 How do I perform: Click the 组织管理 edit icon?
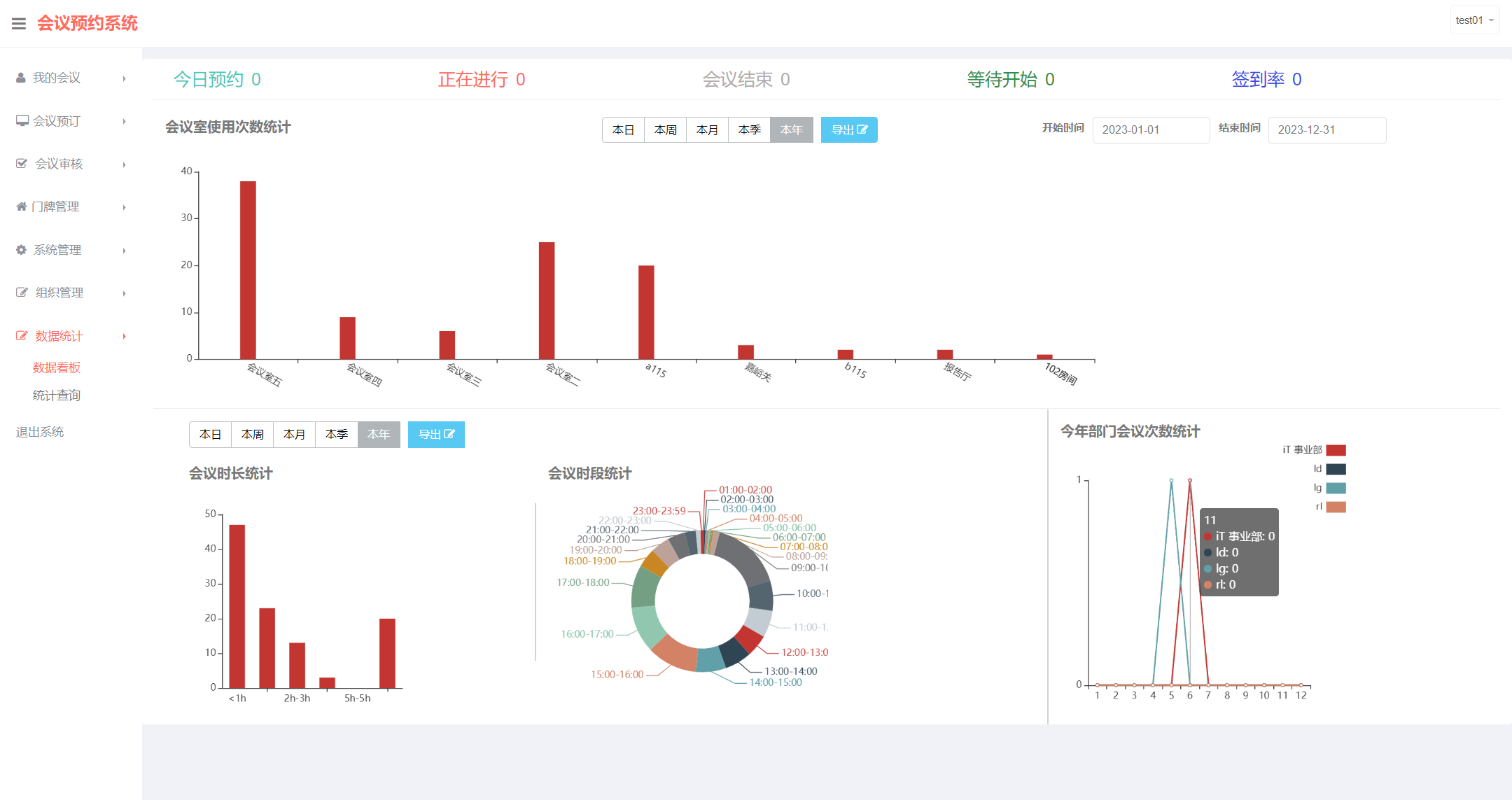22,293
